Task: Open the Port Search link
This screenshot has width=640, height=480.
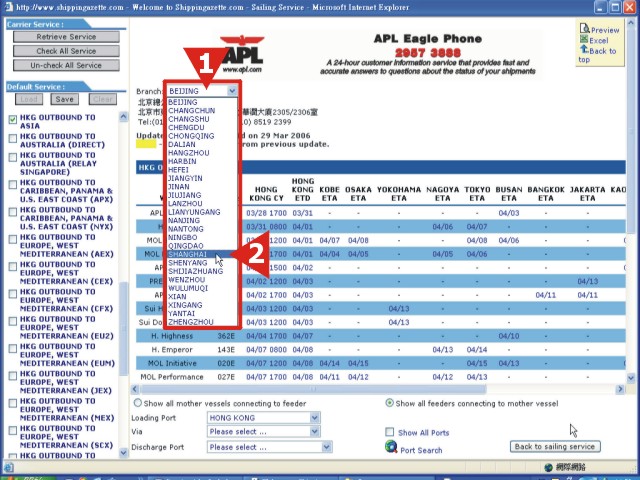Action: coord(421,450)
